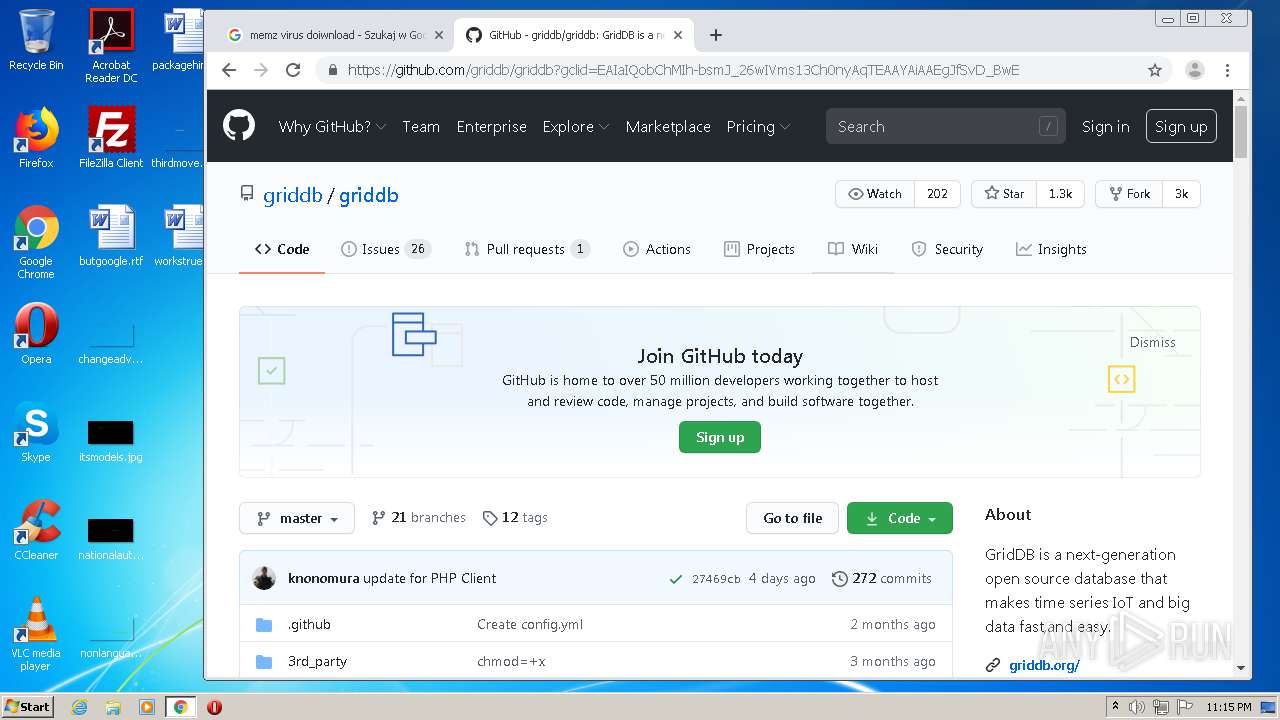
Task: Click the Fork button
Action: point(1129,194)
